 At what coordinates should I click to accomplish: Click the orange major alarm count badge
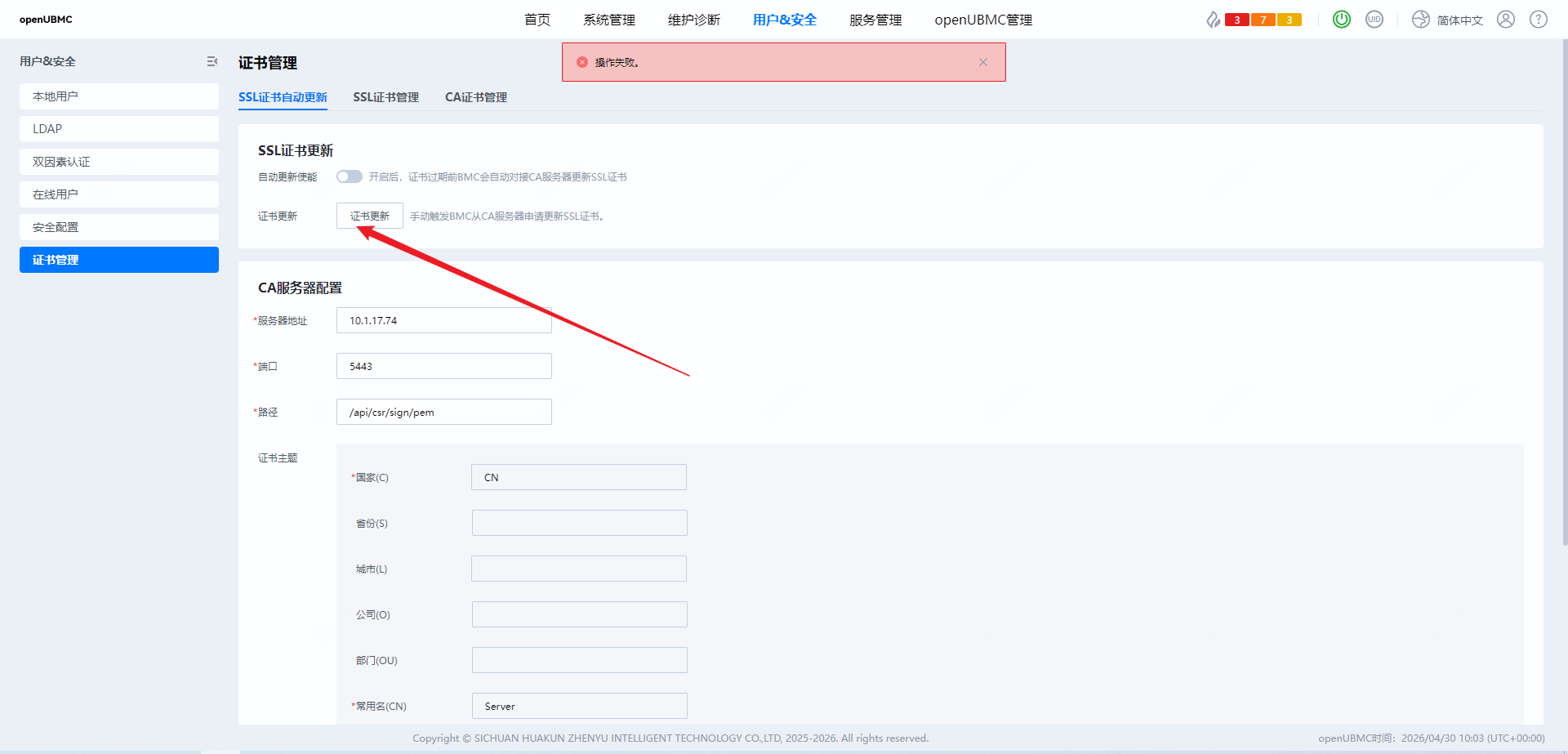(1263, 20)
